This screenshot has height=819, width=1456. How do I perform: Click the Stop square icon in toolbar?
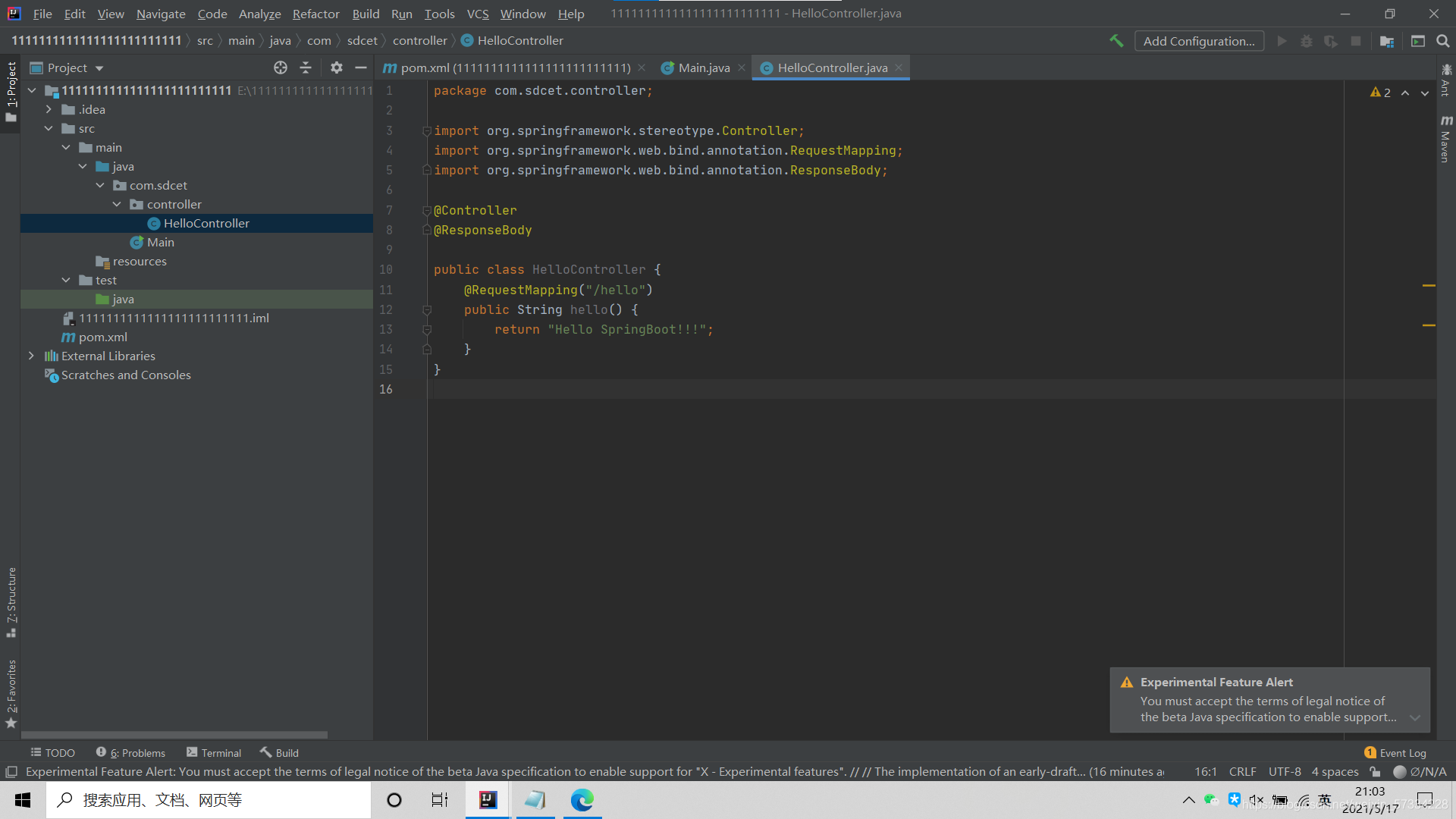pos(1356,41)
